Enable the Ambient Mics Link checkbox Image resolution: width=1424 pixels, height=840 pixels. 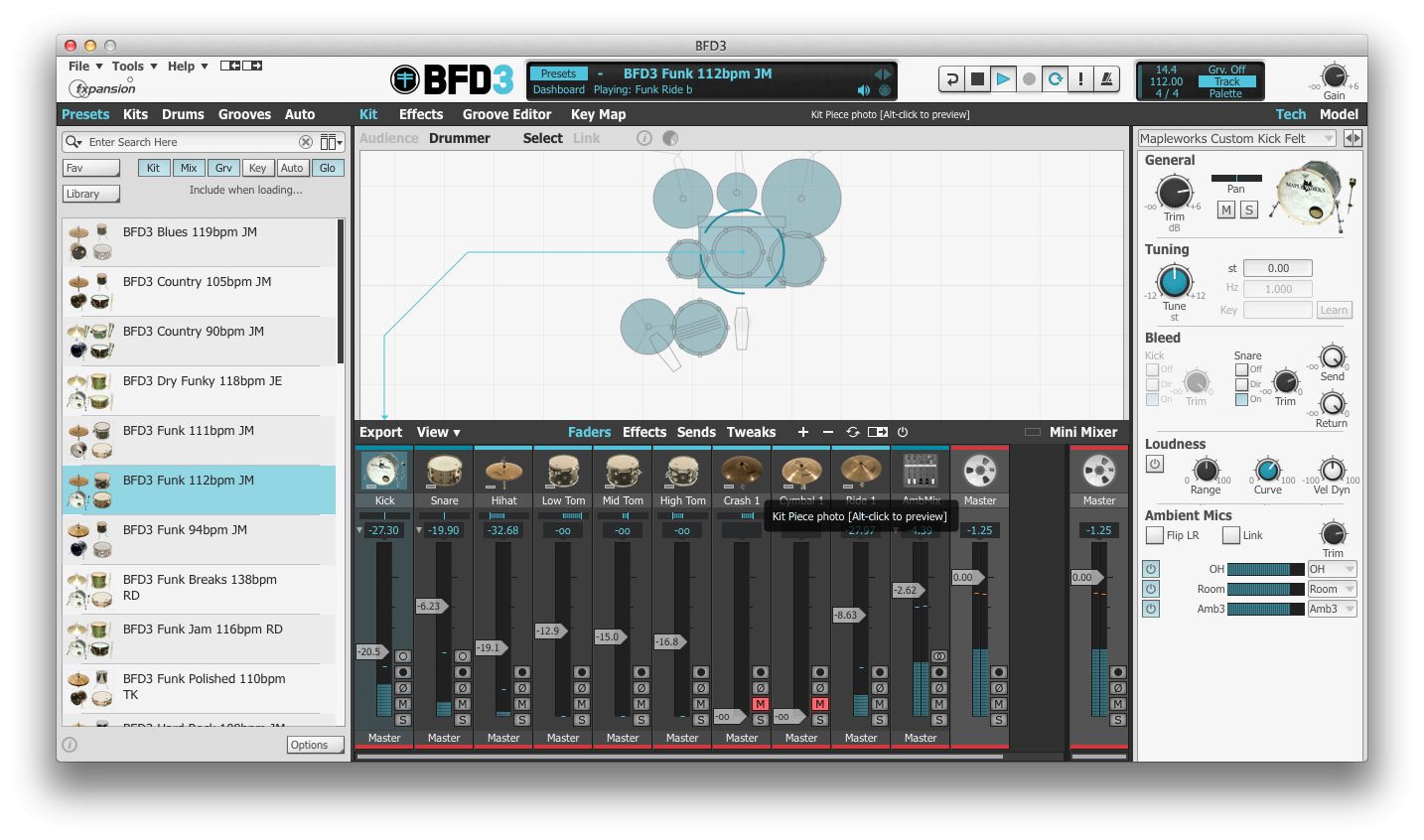click(1230, 535)
